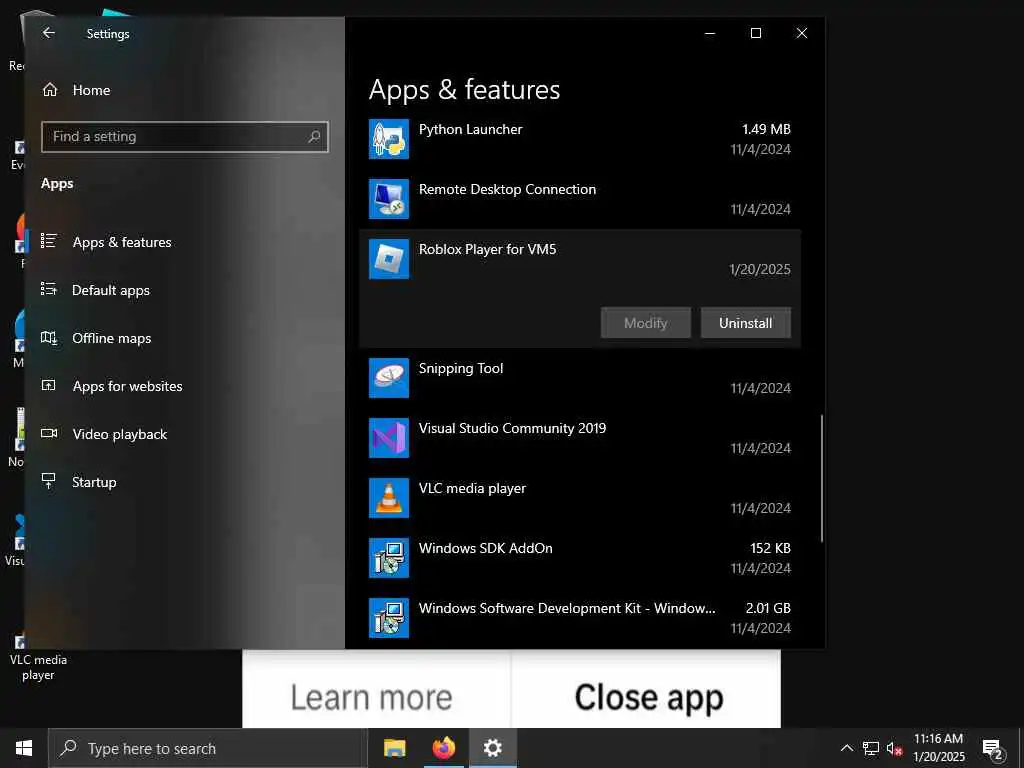The image size is (1024, 768).
Task: Select the Windows SDK AddOn entry name
Action: 485,549
